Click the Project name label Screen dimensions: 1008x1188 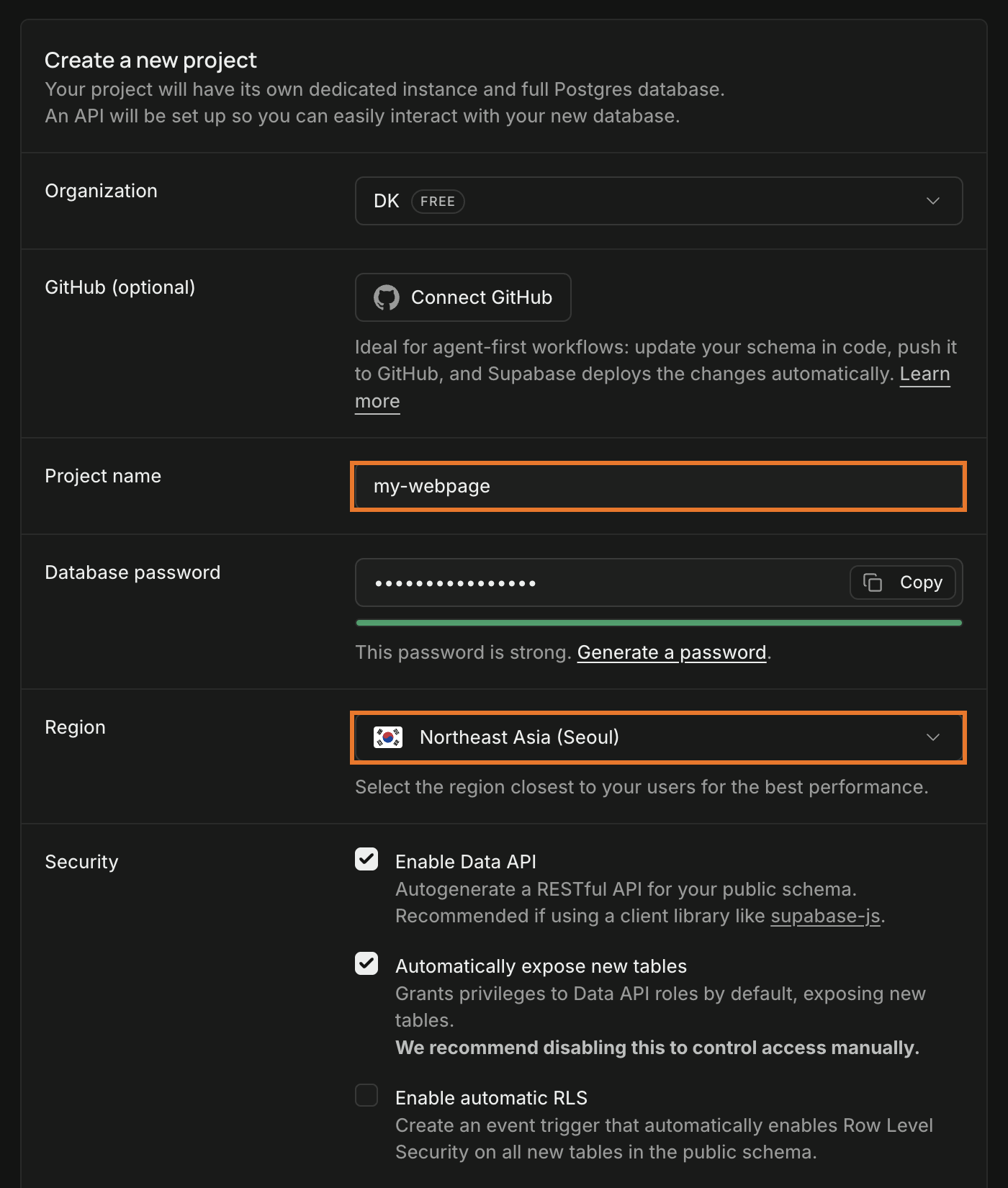pos(103,476)
